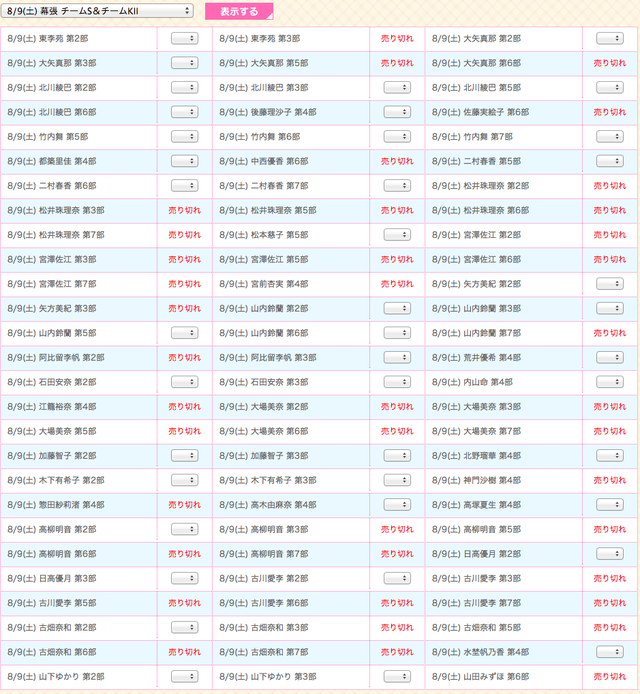Open quantity dropdown for 東李苑 第2部
The width and height of the screenshot is (640, 694).
coord(185,39)
